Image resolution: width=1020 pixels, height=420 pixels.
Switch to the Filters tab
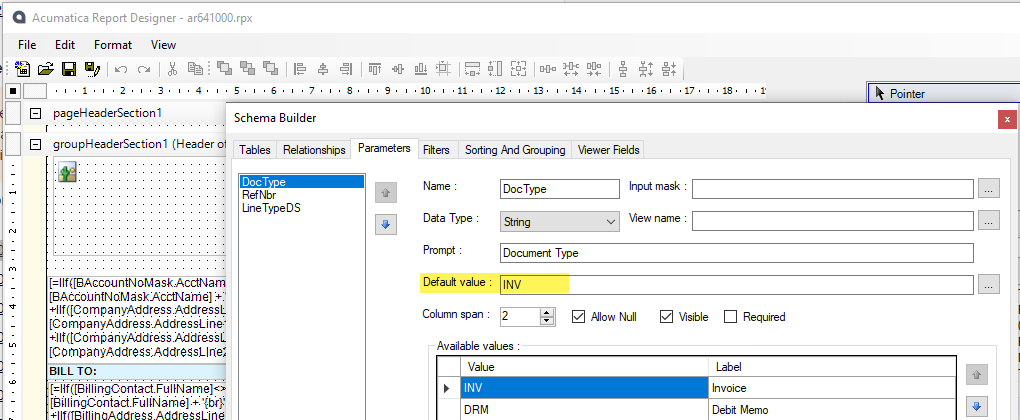[436, 150]
